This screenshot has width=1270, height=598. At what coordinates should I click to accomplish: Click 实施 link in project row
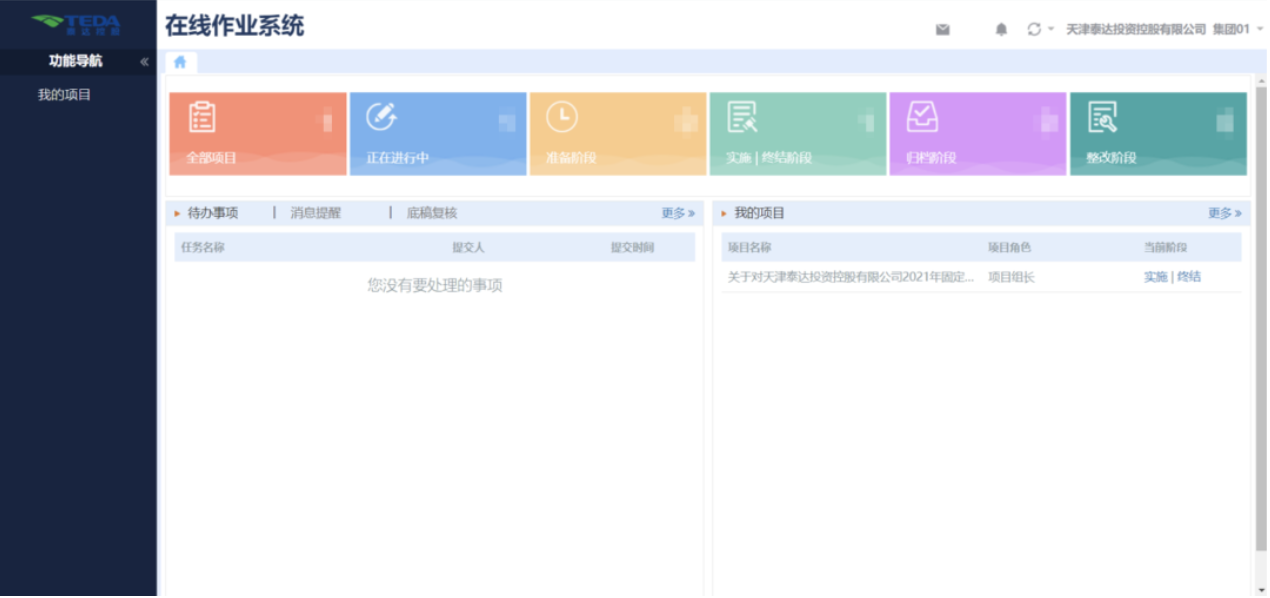(x=1155, y=277)
